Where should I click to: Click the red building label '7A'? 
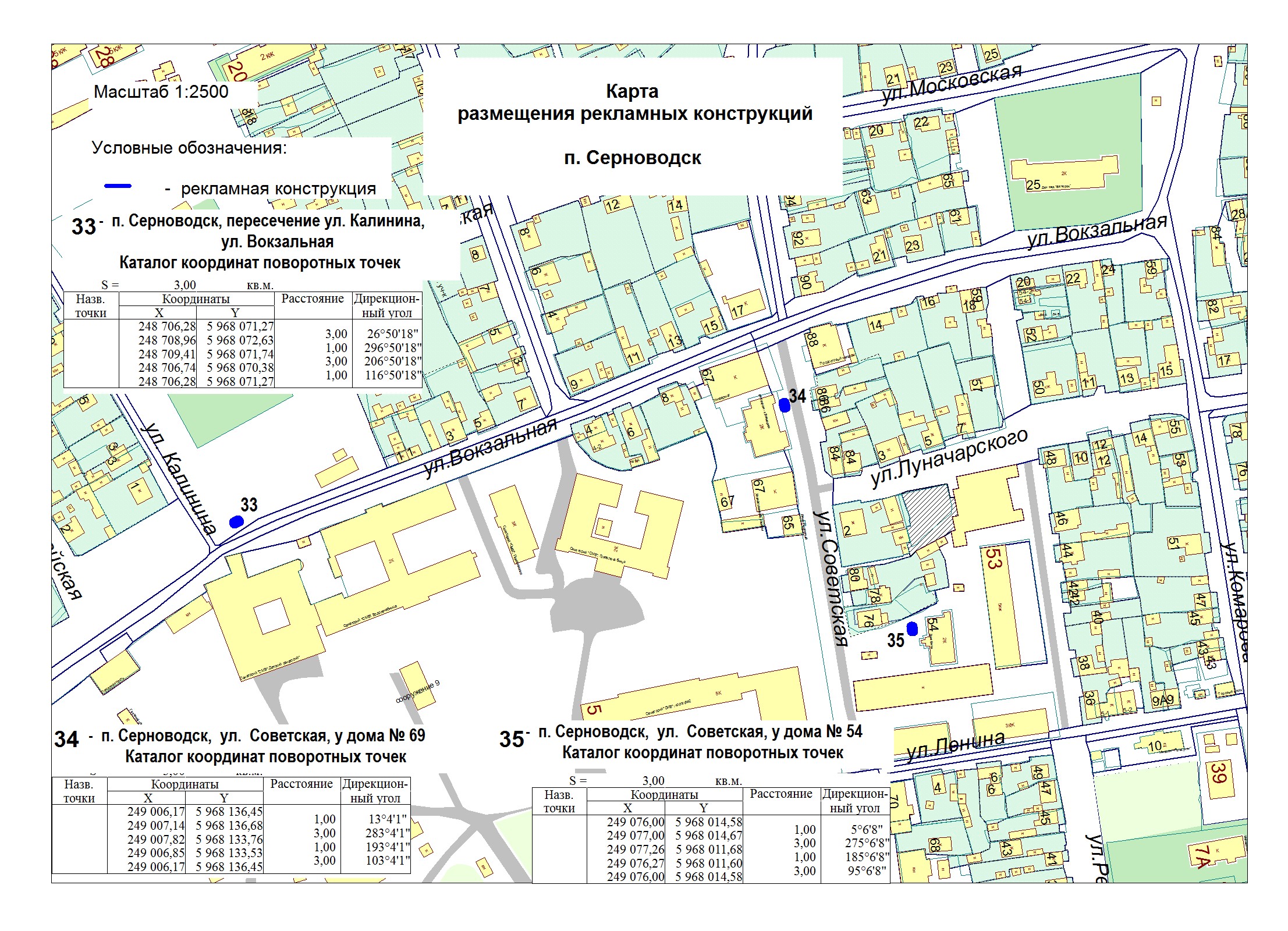[x=1202, y=858]
